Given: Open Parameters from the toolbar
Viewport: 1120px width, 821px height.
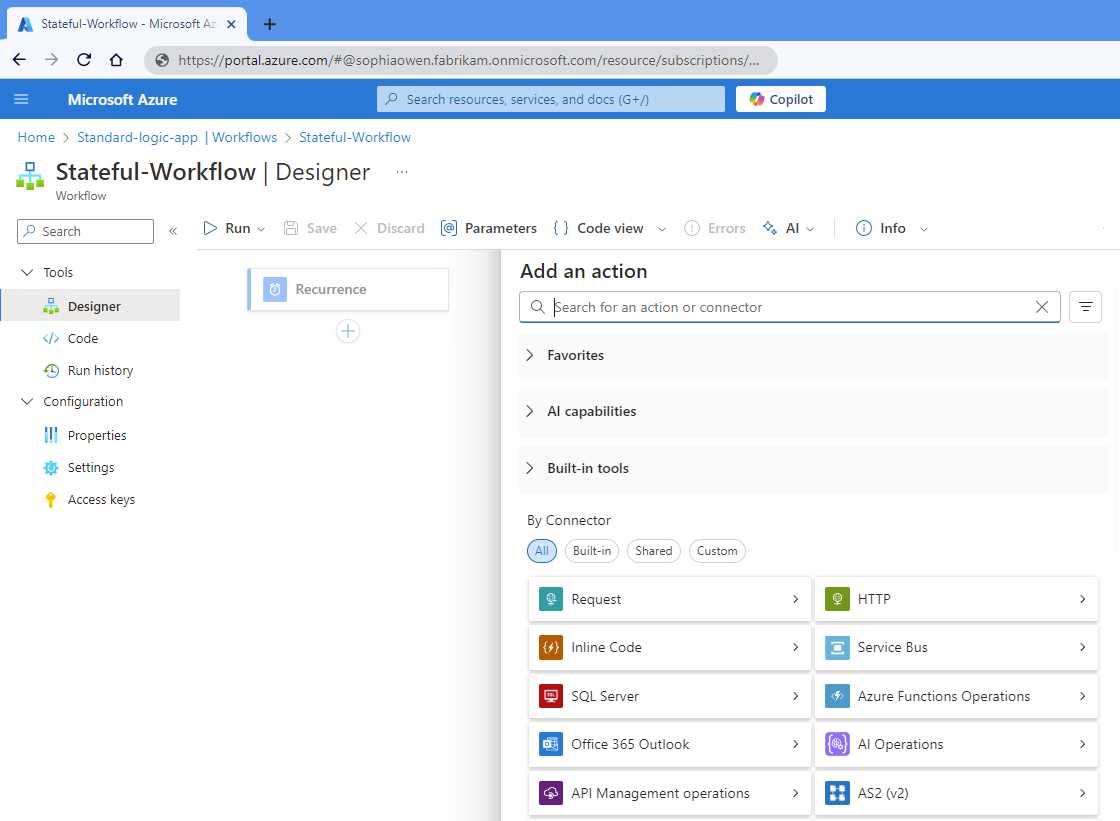Looking at the screenshot, I should click(489, 228).
